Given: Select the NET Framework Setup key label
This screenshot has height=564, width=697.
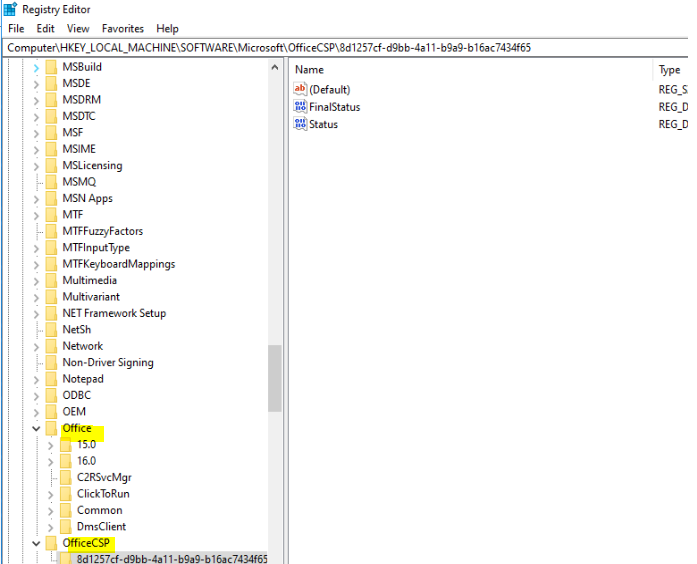Looking at the screenshot, I should pos(114,314).
